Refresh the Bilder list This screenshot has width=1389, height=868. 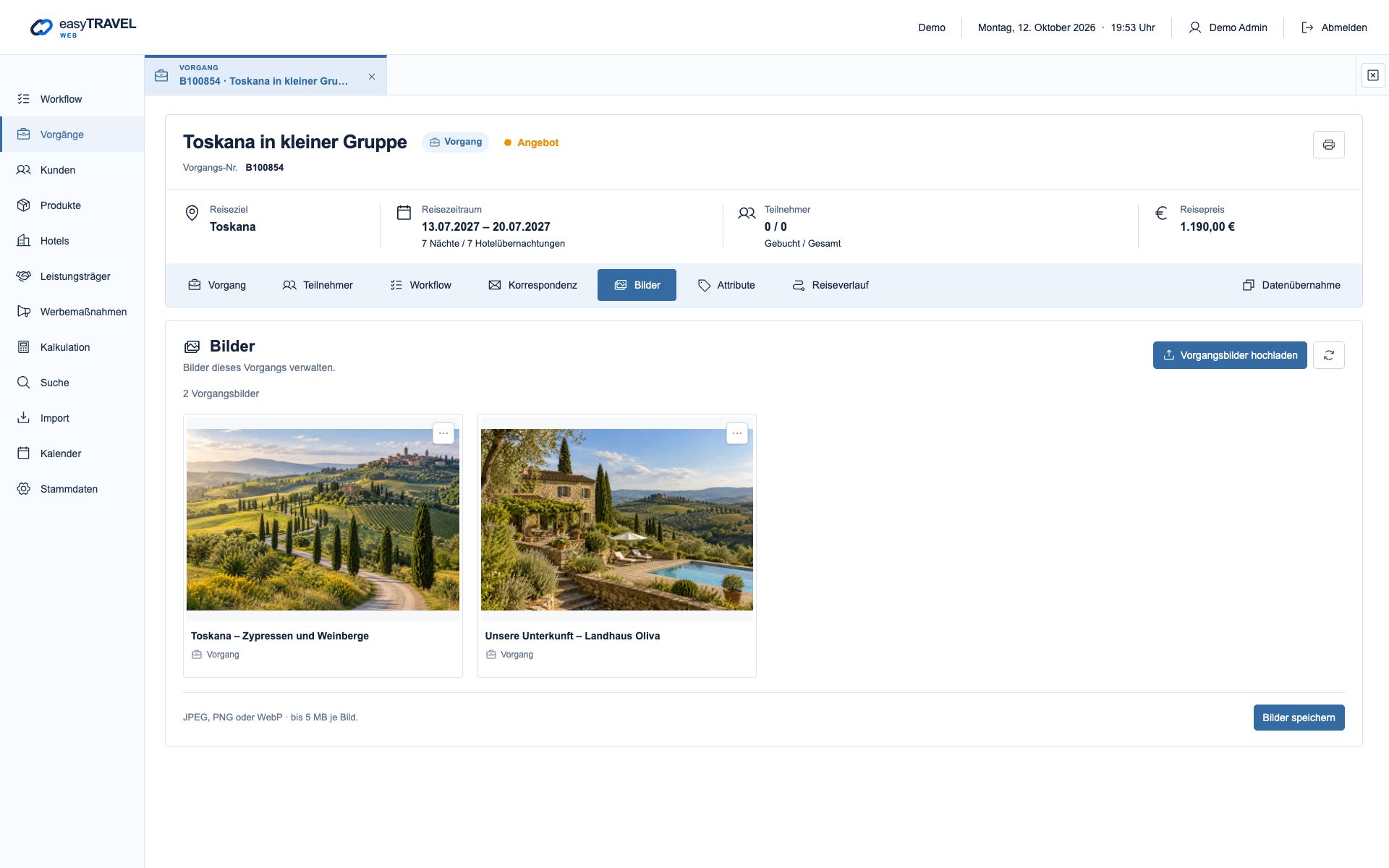pos(1328,355)
